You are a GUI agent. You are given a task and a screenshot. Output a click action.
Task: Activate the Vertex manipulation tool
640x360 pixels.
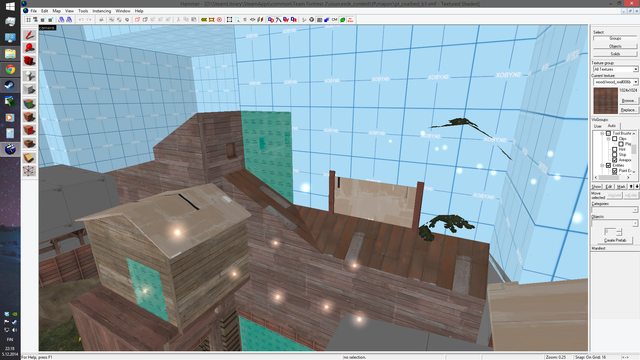pyautogui.click(x=29, y=171)
